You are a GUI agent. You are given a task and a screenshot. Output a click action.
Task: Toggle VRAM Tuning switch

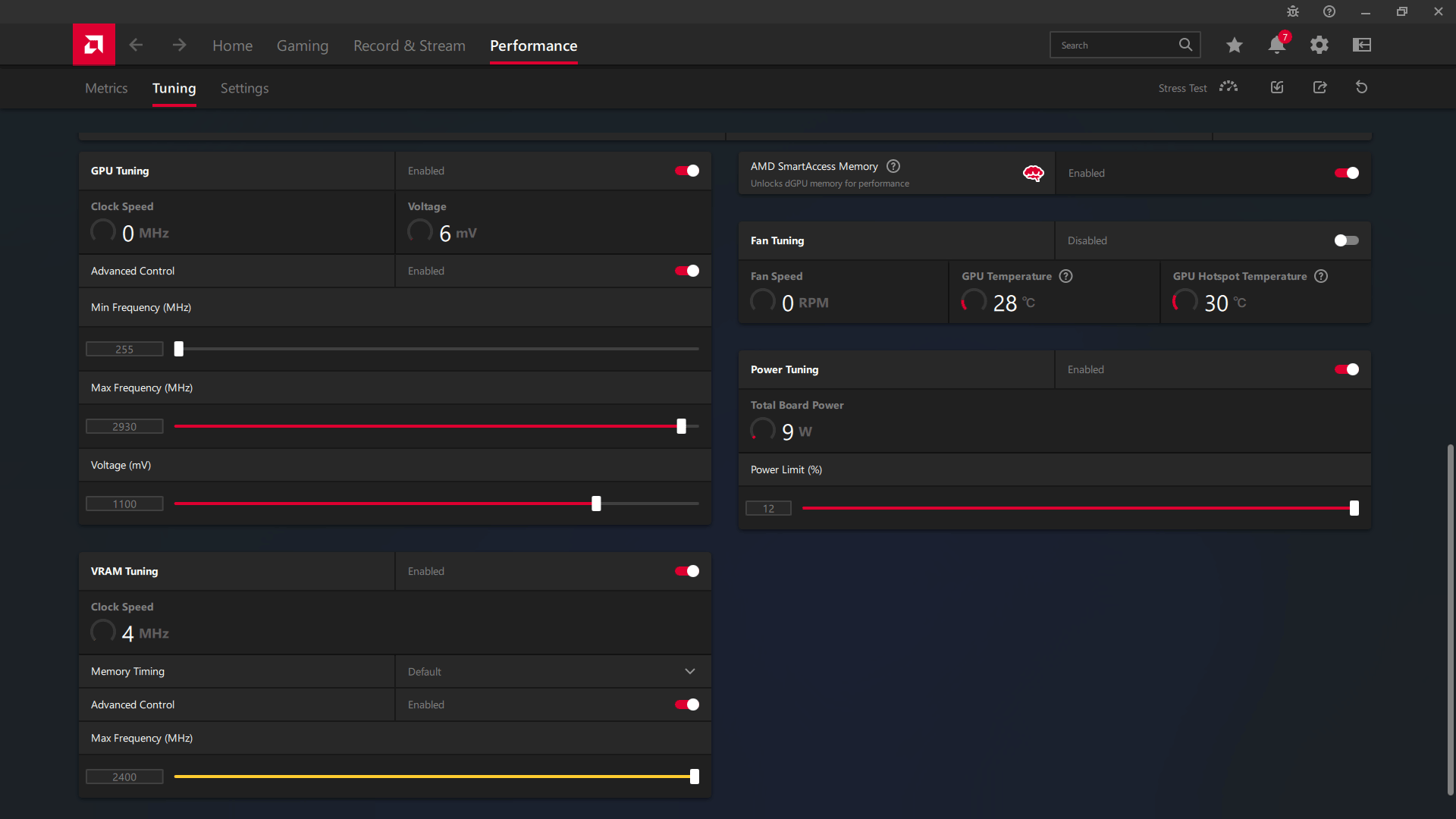tap(687, 571)
